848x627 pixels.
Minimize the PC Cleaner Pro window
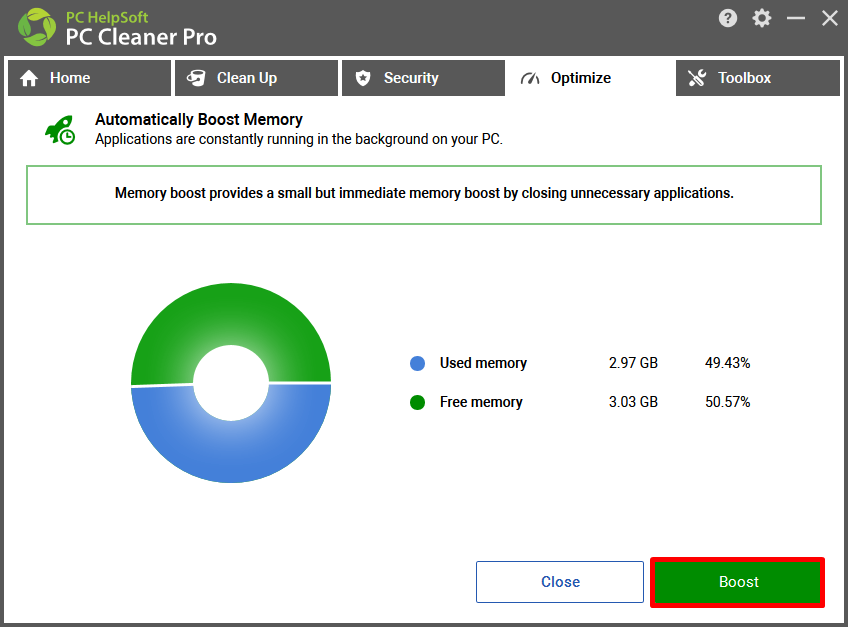pos(796,18)
